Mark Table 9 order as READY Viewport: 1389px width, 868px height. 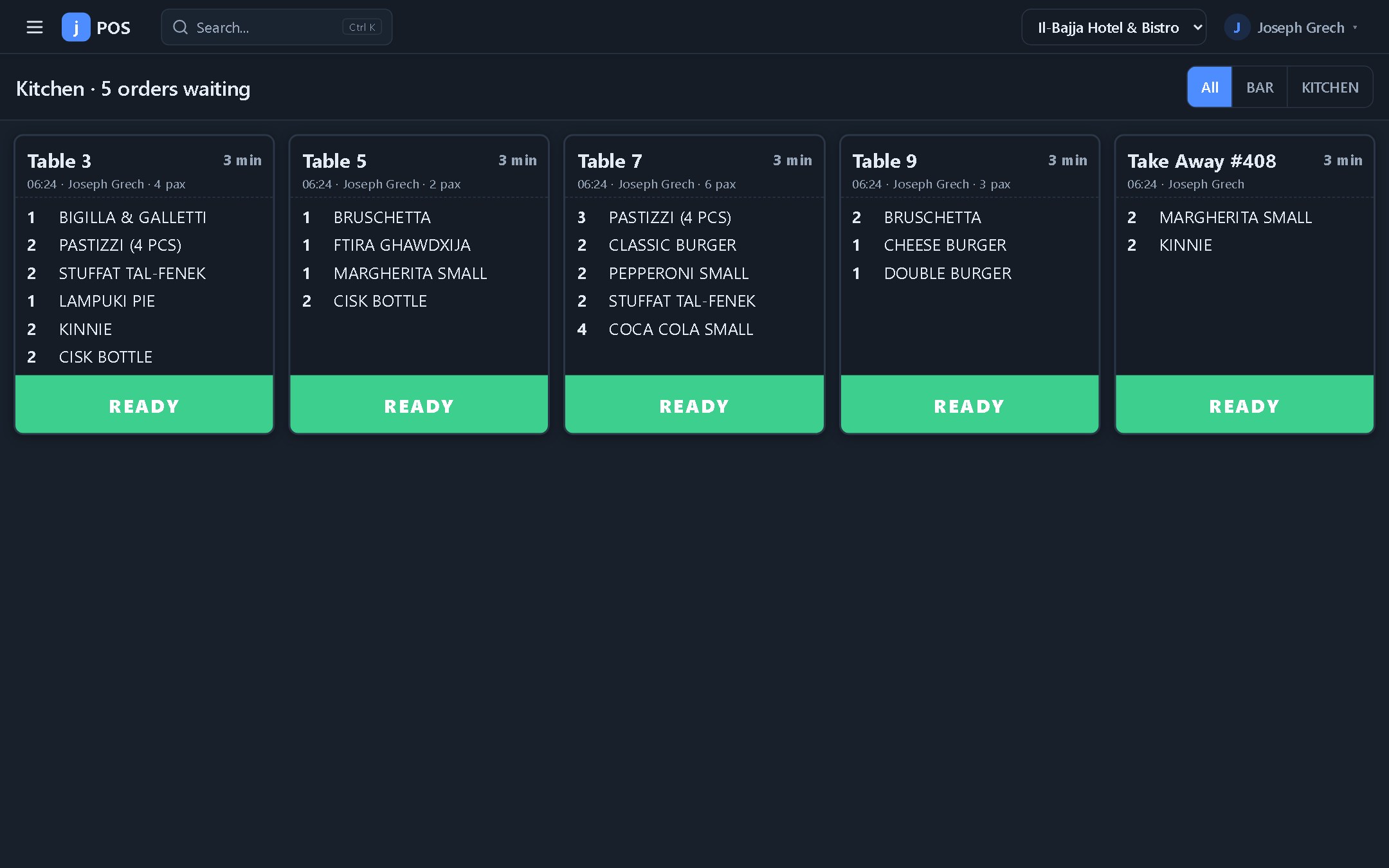(969, 404)
